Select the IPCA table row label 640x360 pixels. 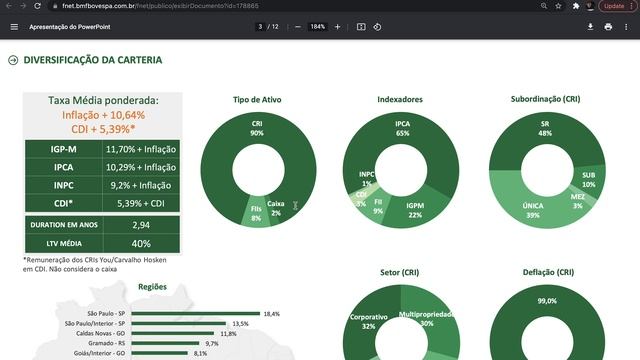tap(63, 167)
